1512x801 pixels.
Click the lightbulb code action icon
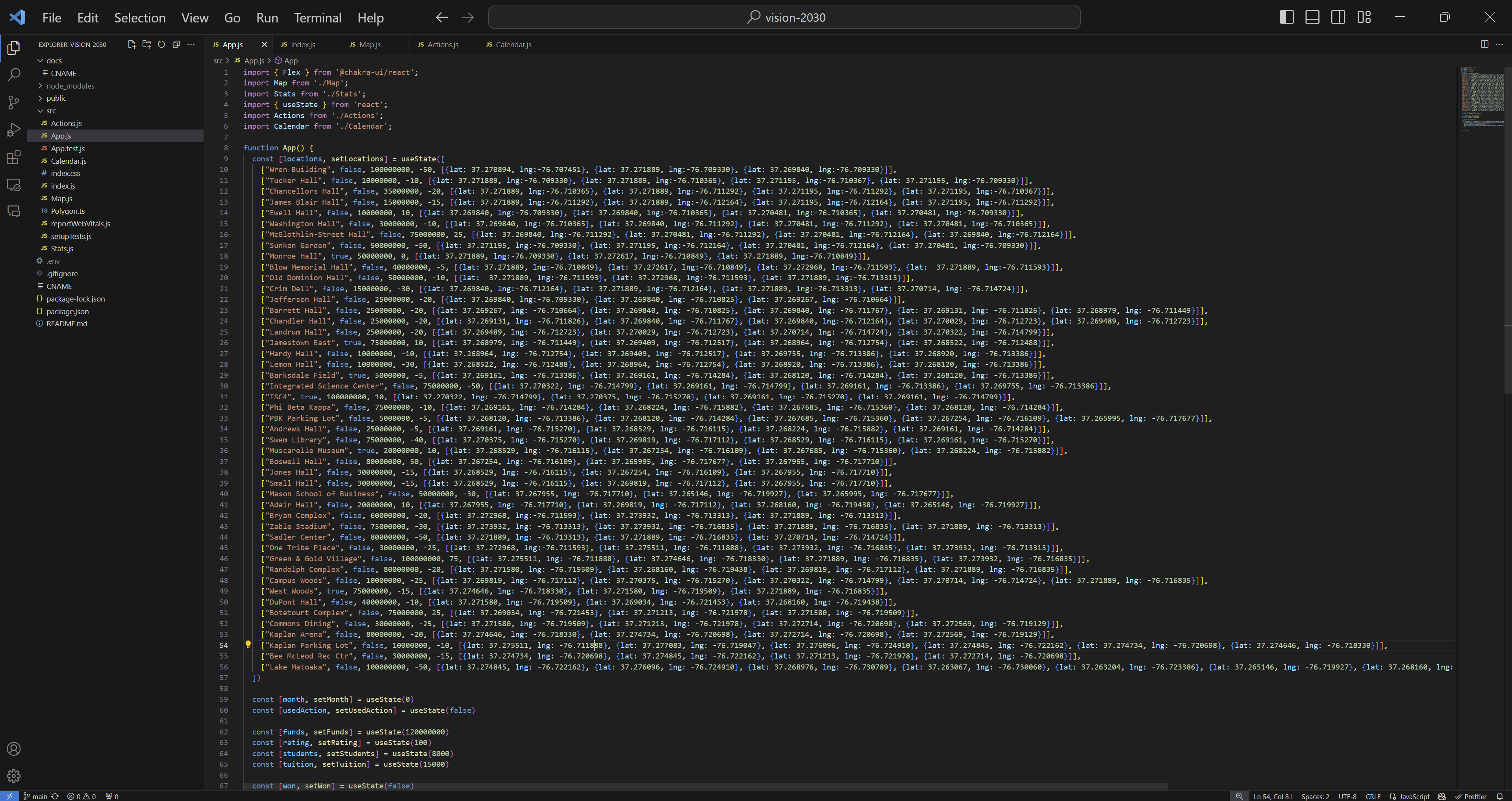point(248,644)
